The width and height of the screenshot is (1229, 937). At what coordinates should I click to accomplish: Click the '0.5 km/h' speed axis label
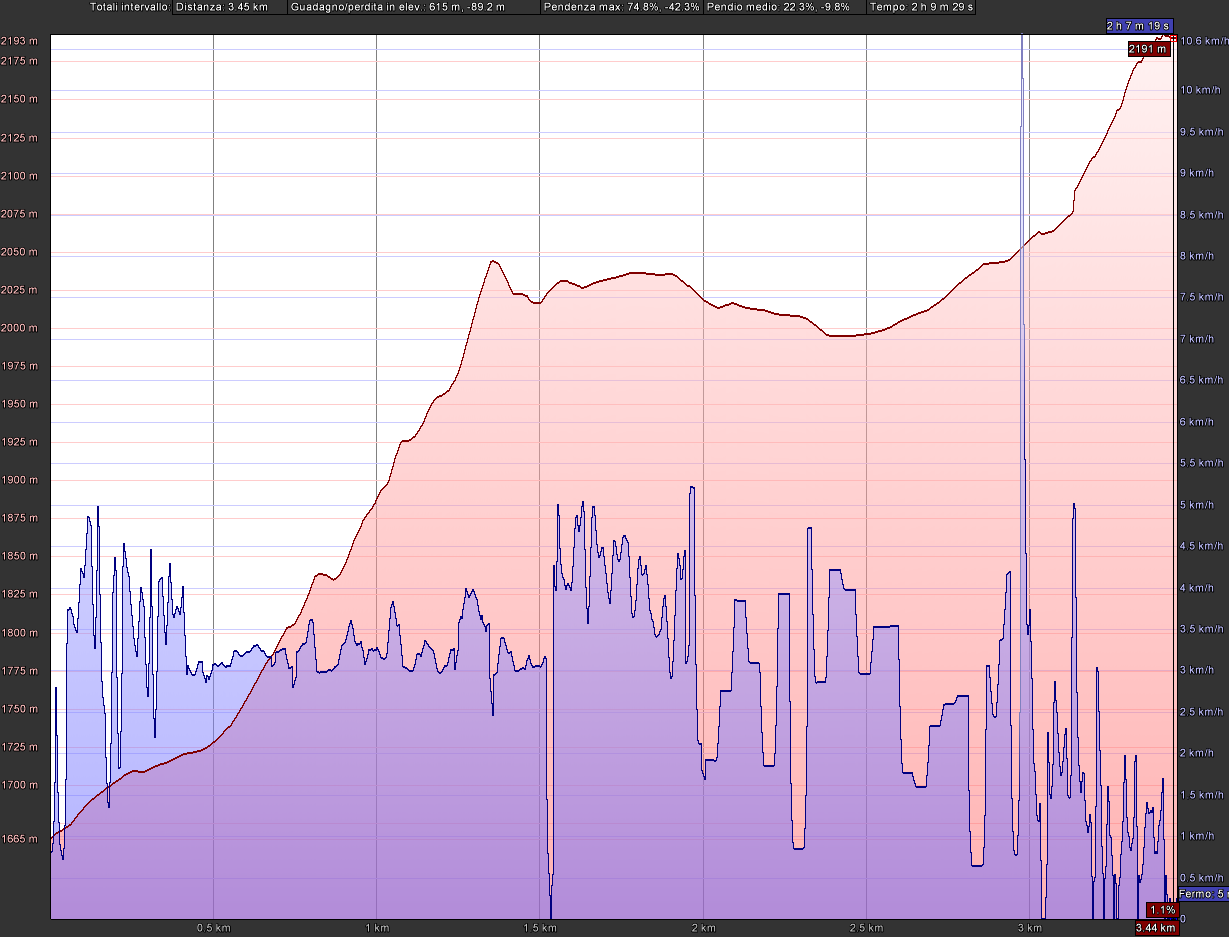[x=1202, y=878]
